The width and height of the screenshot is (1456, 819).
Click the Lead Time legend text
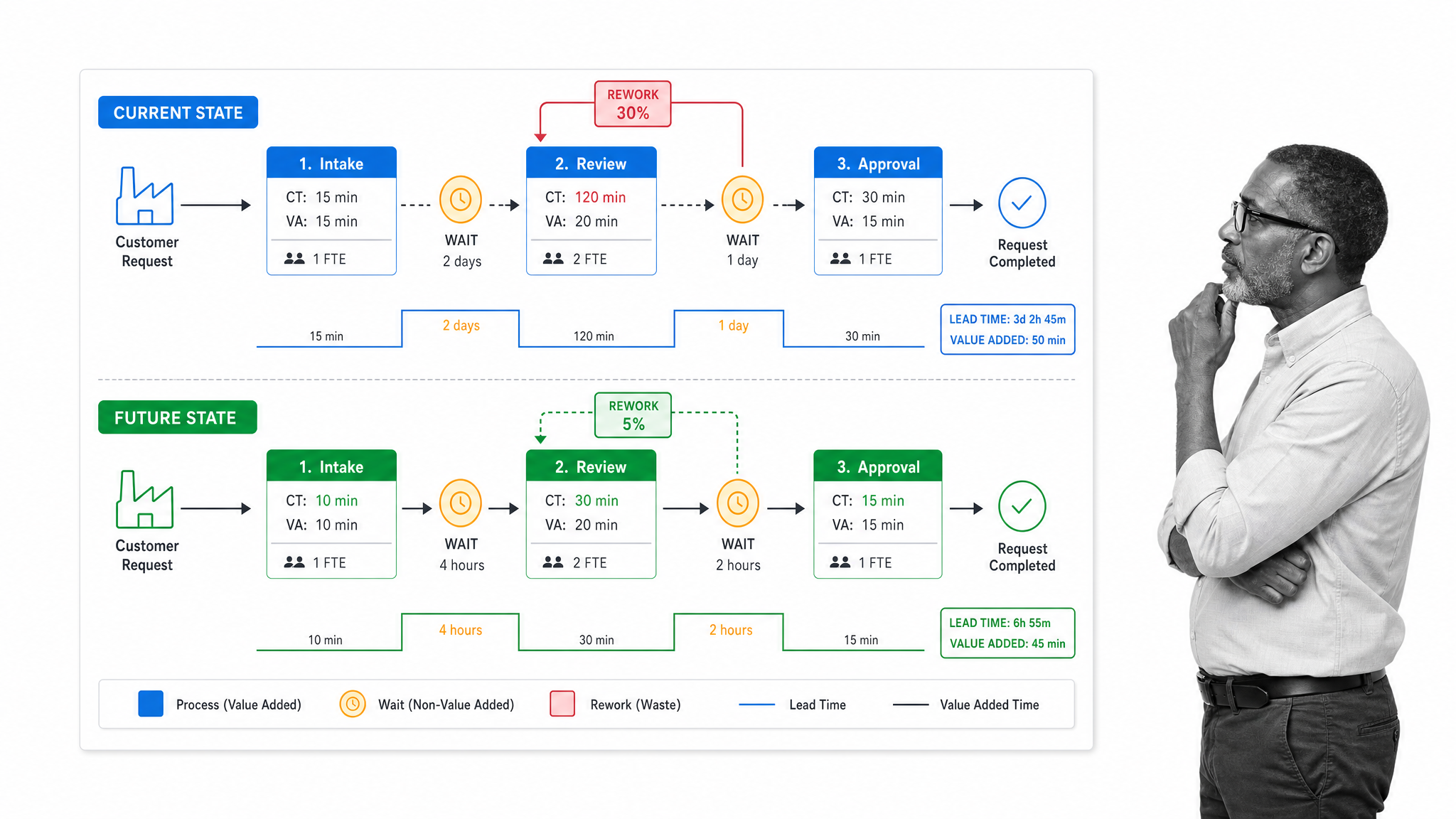point(818,705)
